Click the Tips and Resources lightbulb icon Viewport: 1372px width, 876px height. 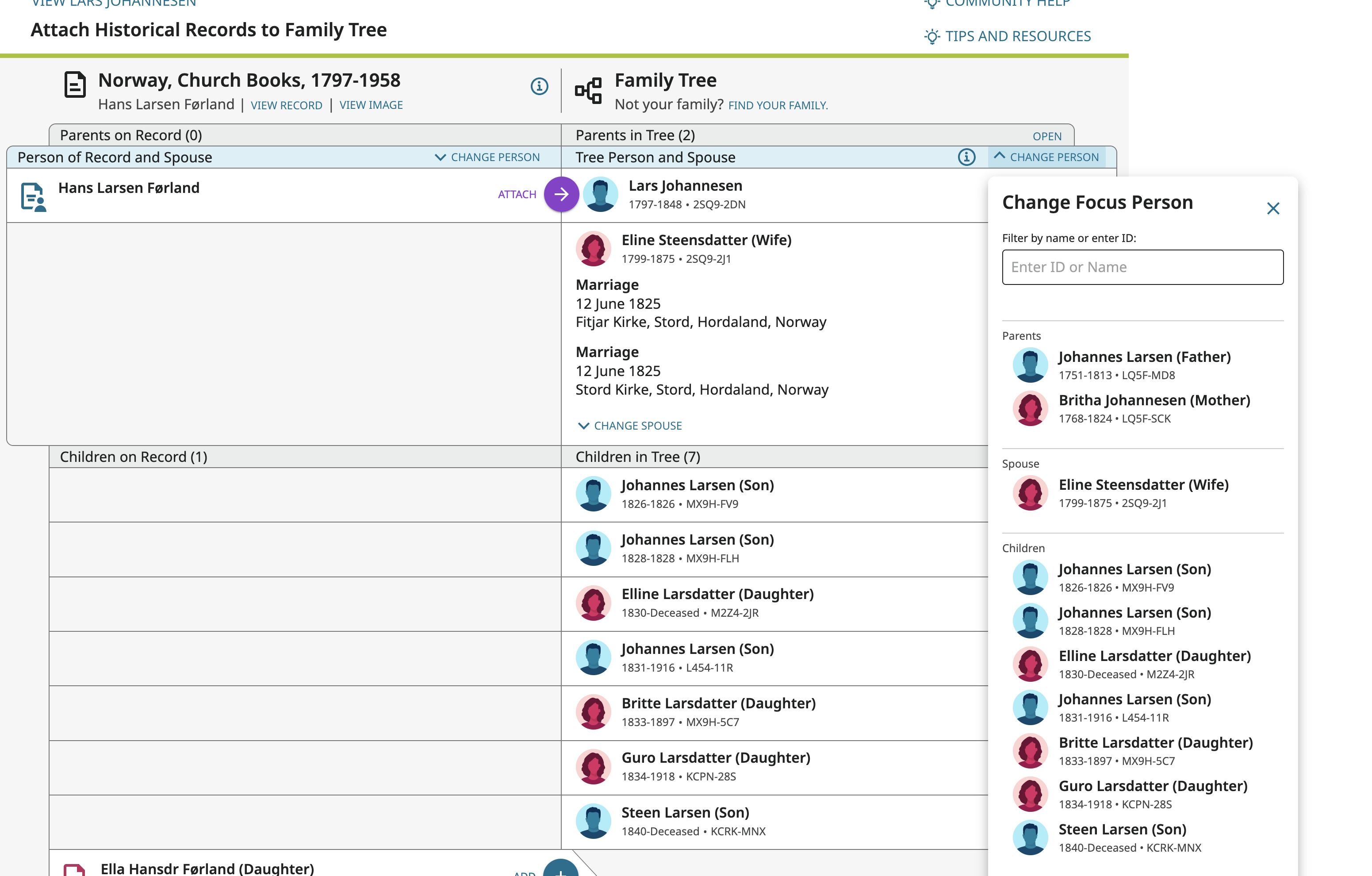[x=931, y=36]
